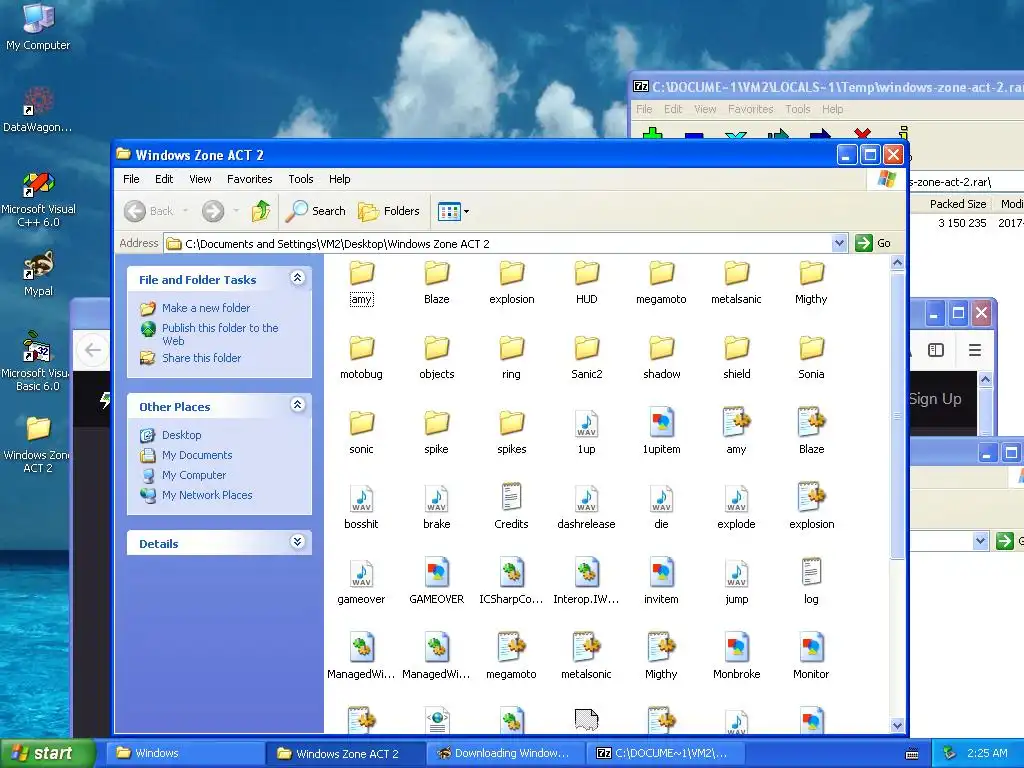Open the Tools menu in Explorer
This screenshot has width=1024, height=768.
point(301,179)
